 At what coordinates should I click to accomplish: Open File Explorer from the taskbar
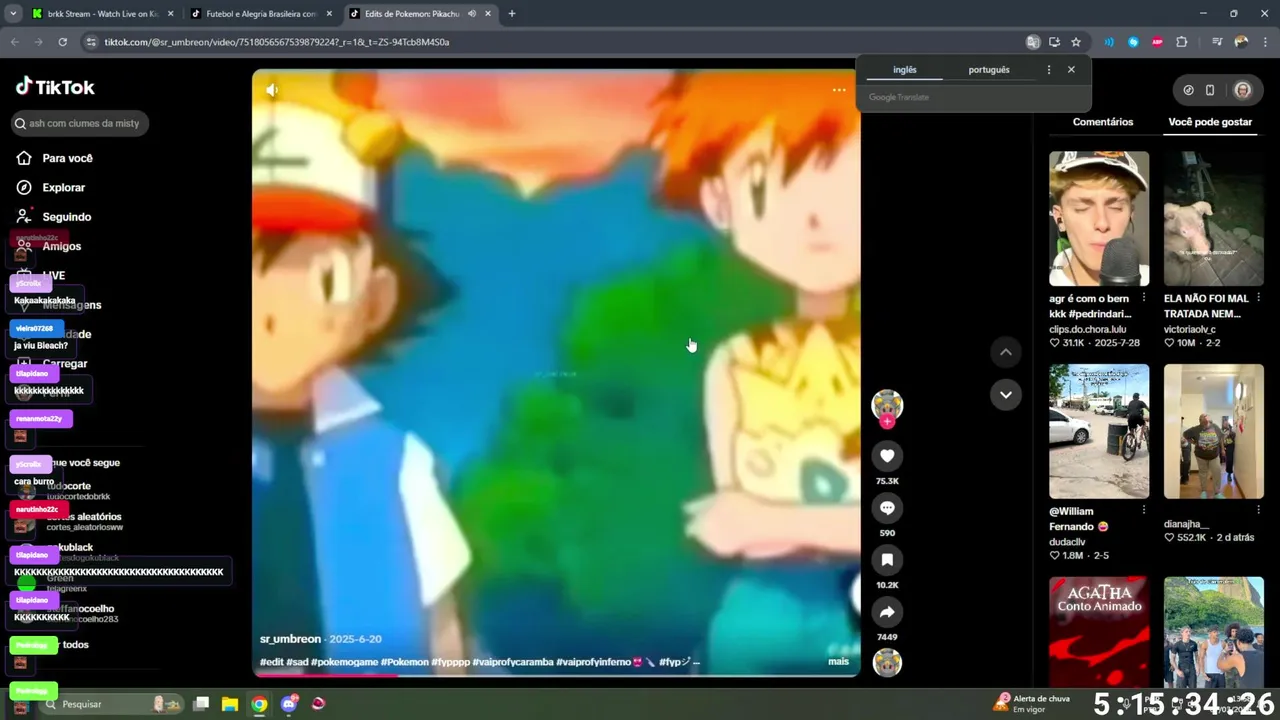tap(230, 704)
